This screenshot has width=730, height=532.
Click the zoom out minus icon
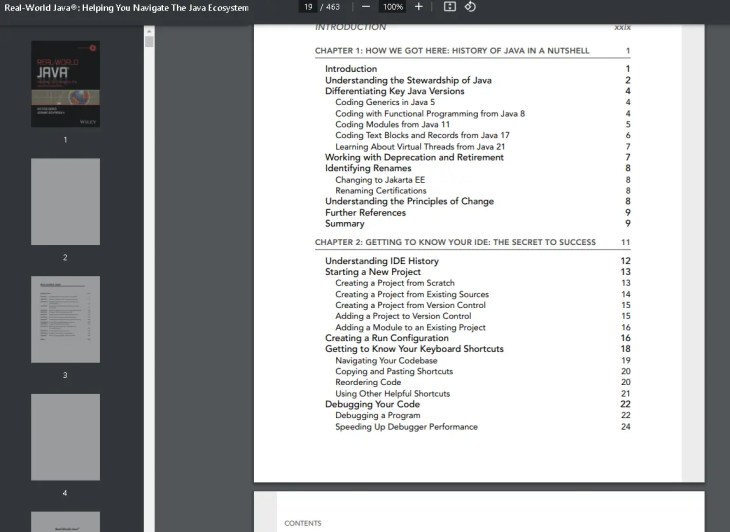365,7
